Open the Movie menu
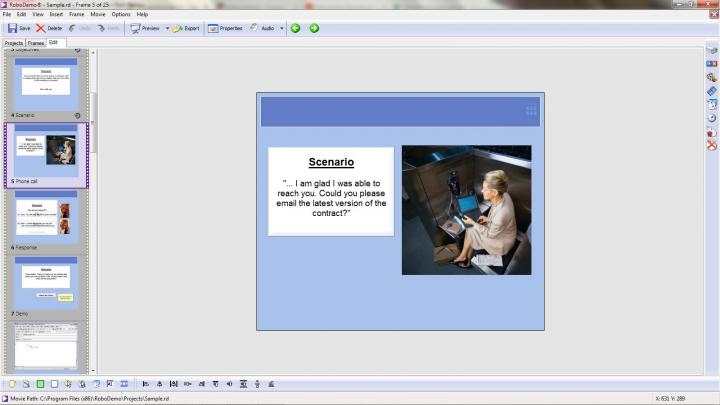Viewport: 720px width, 405px height. click(x=98, y=14)
